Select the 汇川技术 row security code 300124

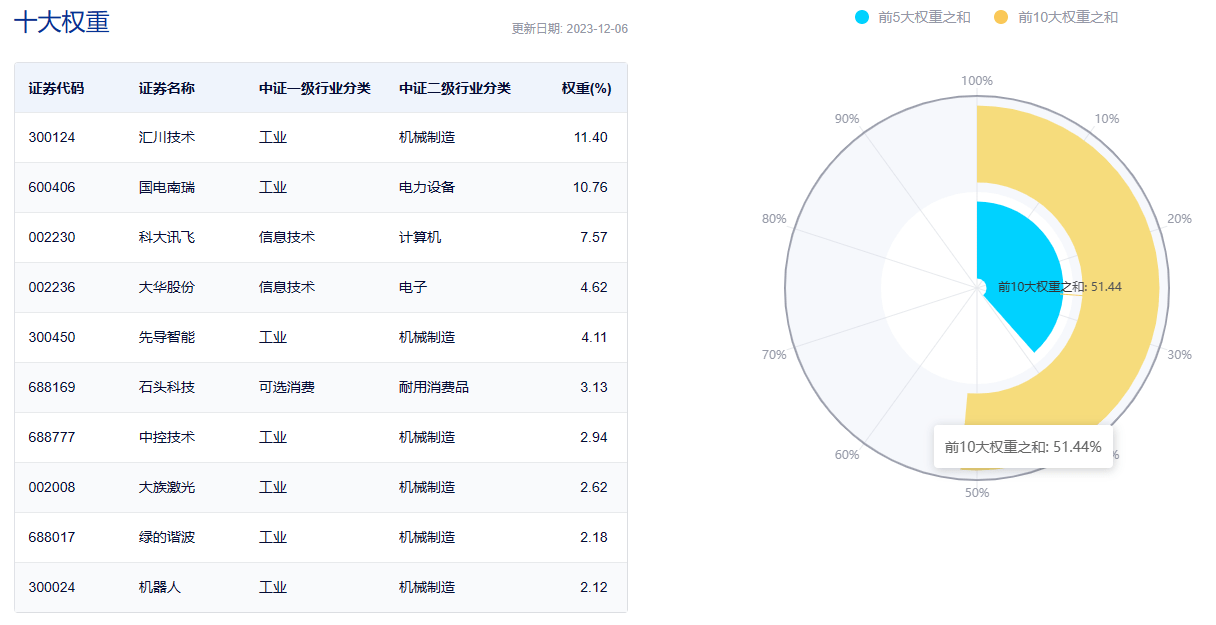(52, 137)
